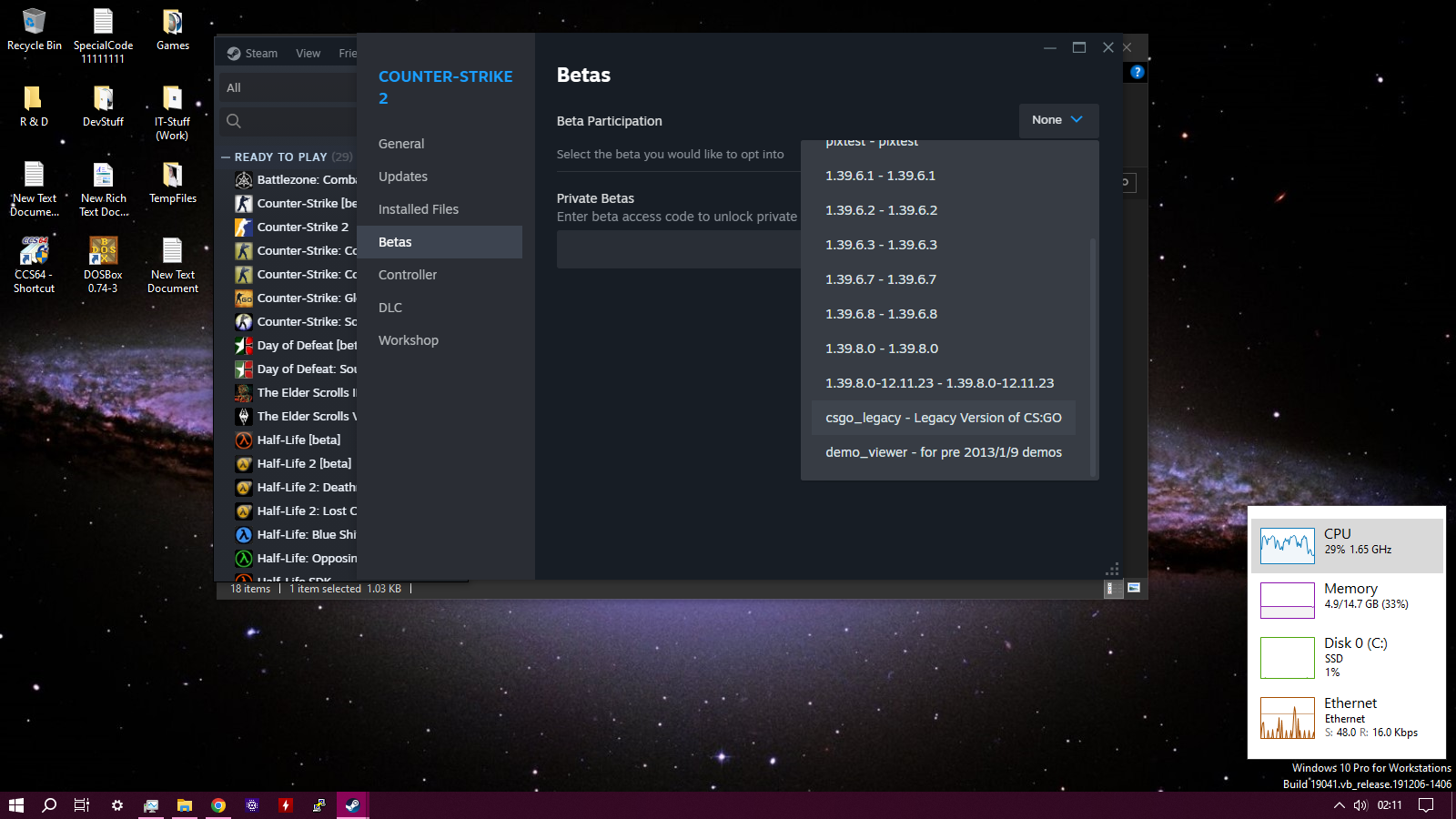Image resolution: width=1456 pixels, height=819 pixels.
Task: Select beta 1.39.6.3 from the list
Action: 944,245
